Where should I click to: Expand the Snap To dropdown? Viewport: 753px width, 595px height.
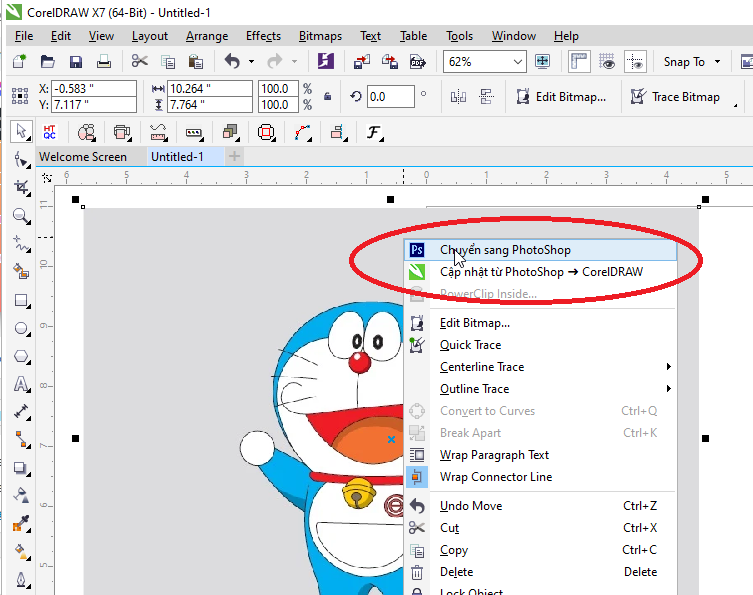coord(717,61)
